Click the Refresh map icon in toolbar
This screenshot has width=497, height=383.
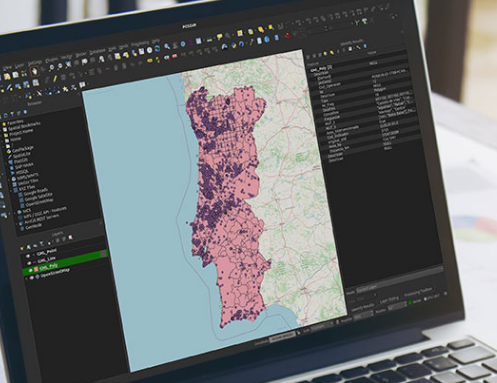157,49
